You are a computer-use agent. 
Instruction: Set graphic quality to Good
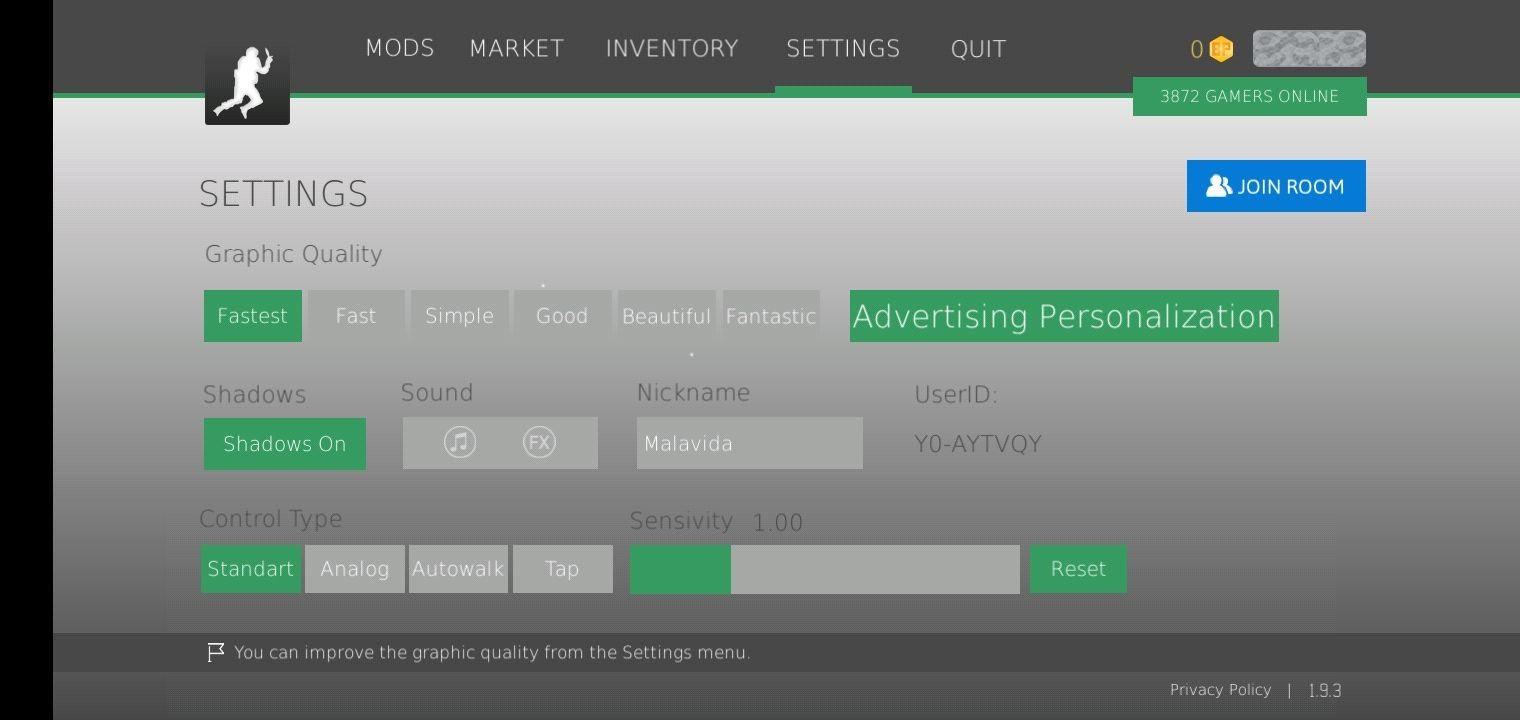(x=562, y=316)
